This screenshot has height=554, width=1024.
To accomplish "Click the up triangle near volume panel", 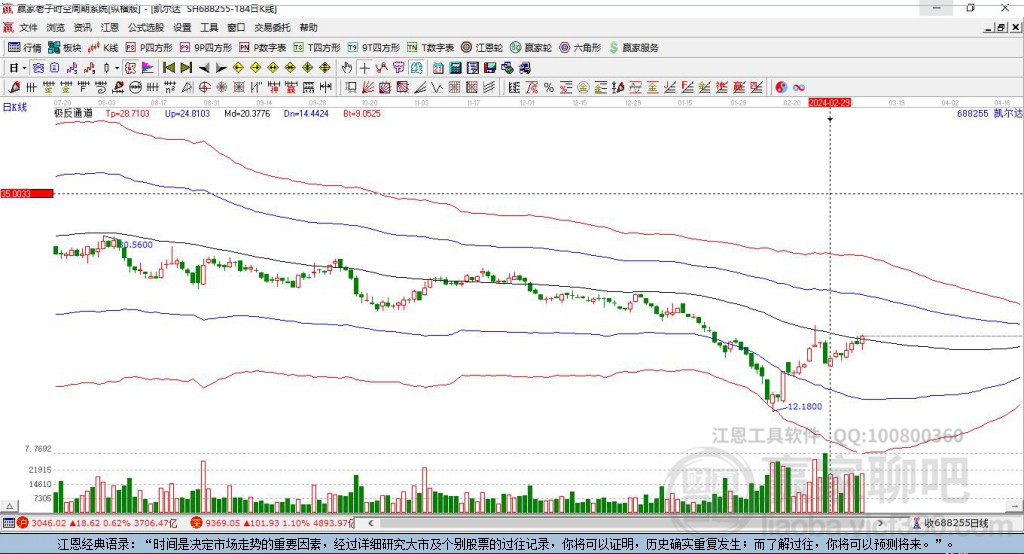I will (9, 506).
